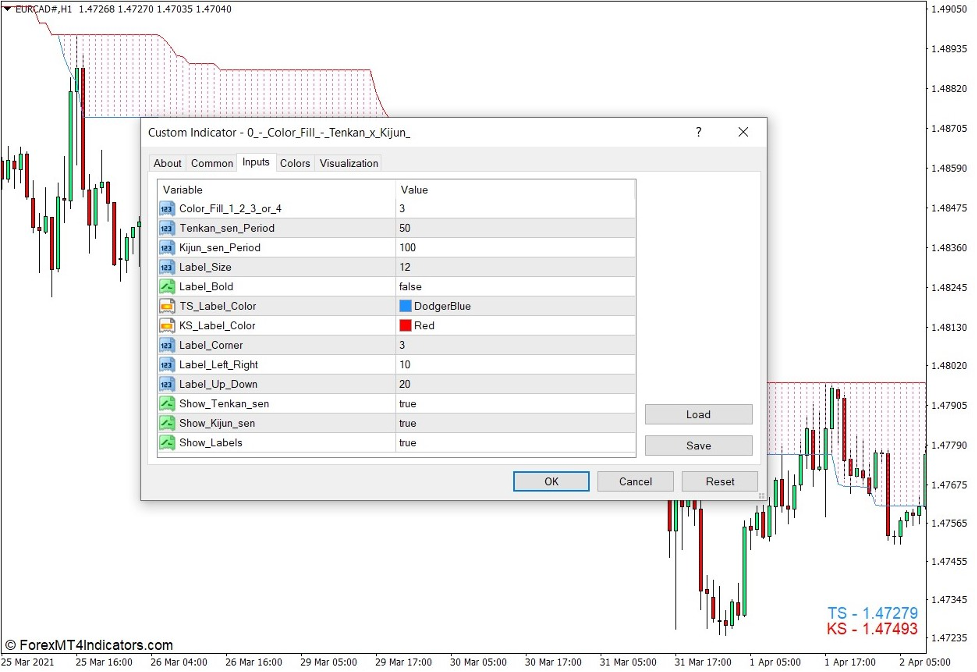Image resolution: width=977 pixels, height=672 pixels.
Task: Click the DodgerBlue color swatch
Action: click(405, 306)
